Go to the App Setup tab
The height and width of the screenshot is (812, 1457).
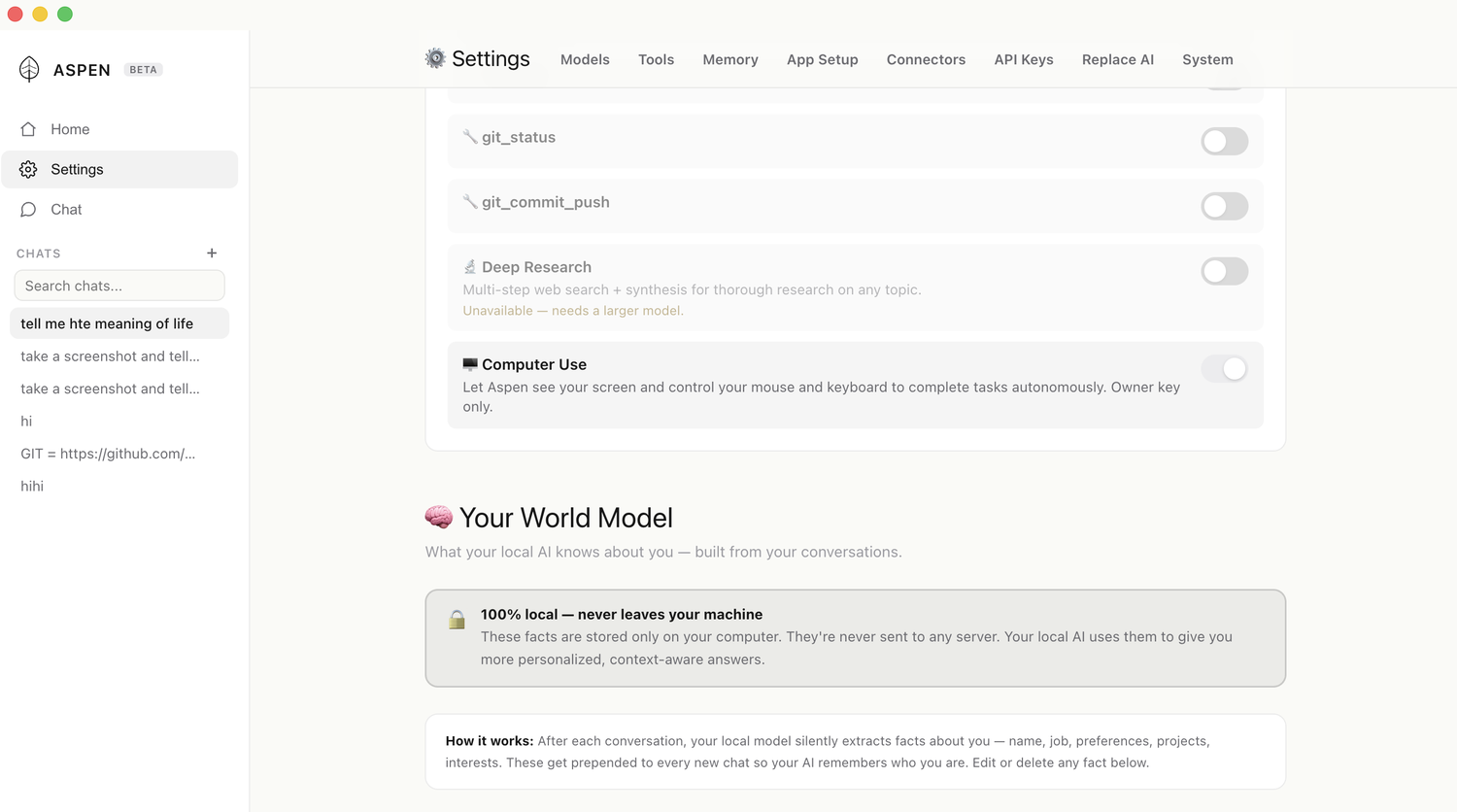pos(823,59)
